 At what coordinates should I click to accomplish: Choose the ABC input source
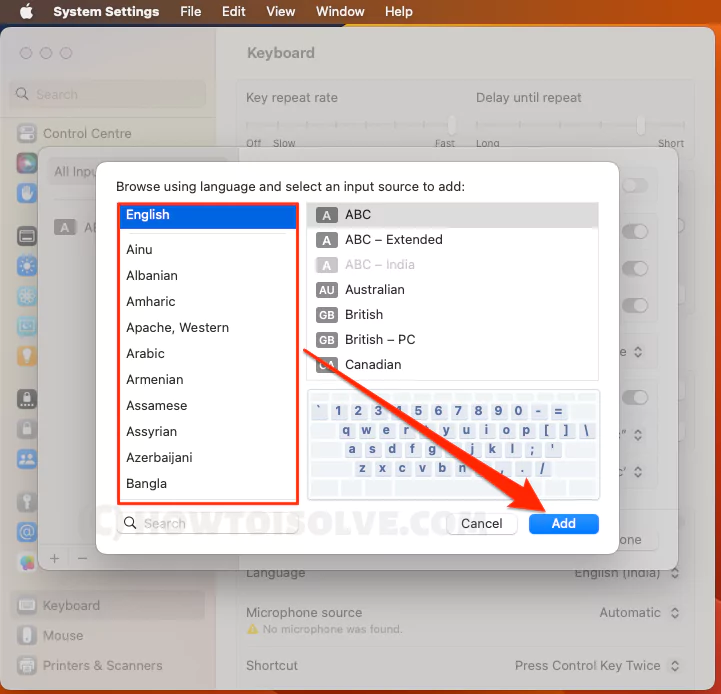tap(452, 215)
